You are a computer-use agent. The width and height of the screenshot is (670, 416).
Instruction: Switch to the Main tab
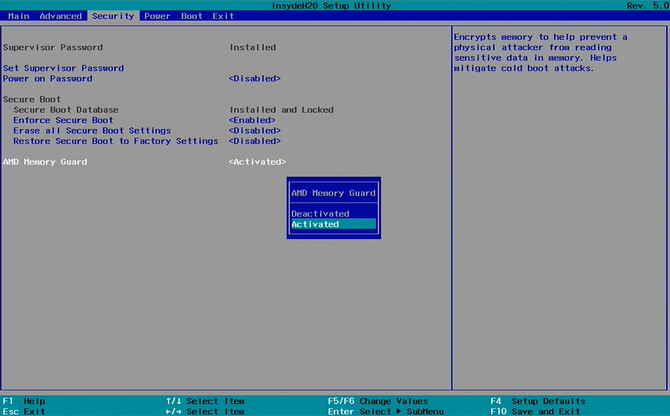coord(19,16)
